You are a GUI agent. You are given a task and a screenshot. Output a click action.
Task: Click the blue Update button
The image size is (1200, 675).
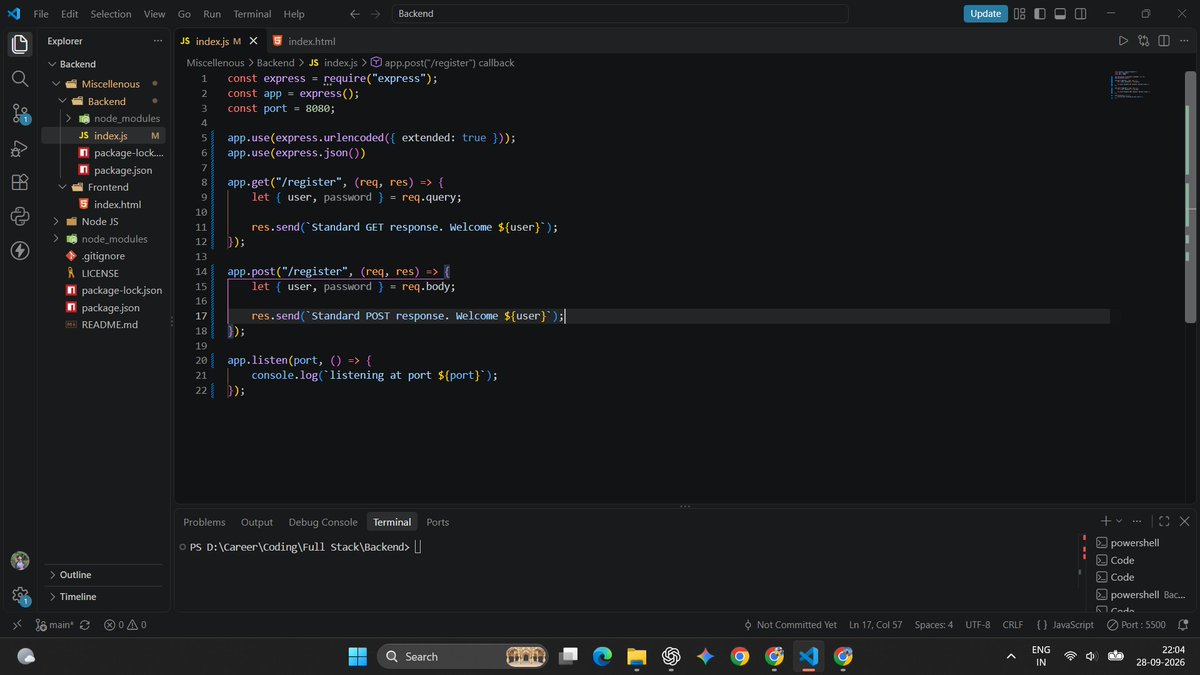click(985, 14)
